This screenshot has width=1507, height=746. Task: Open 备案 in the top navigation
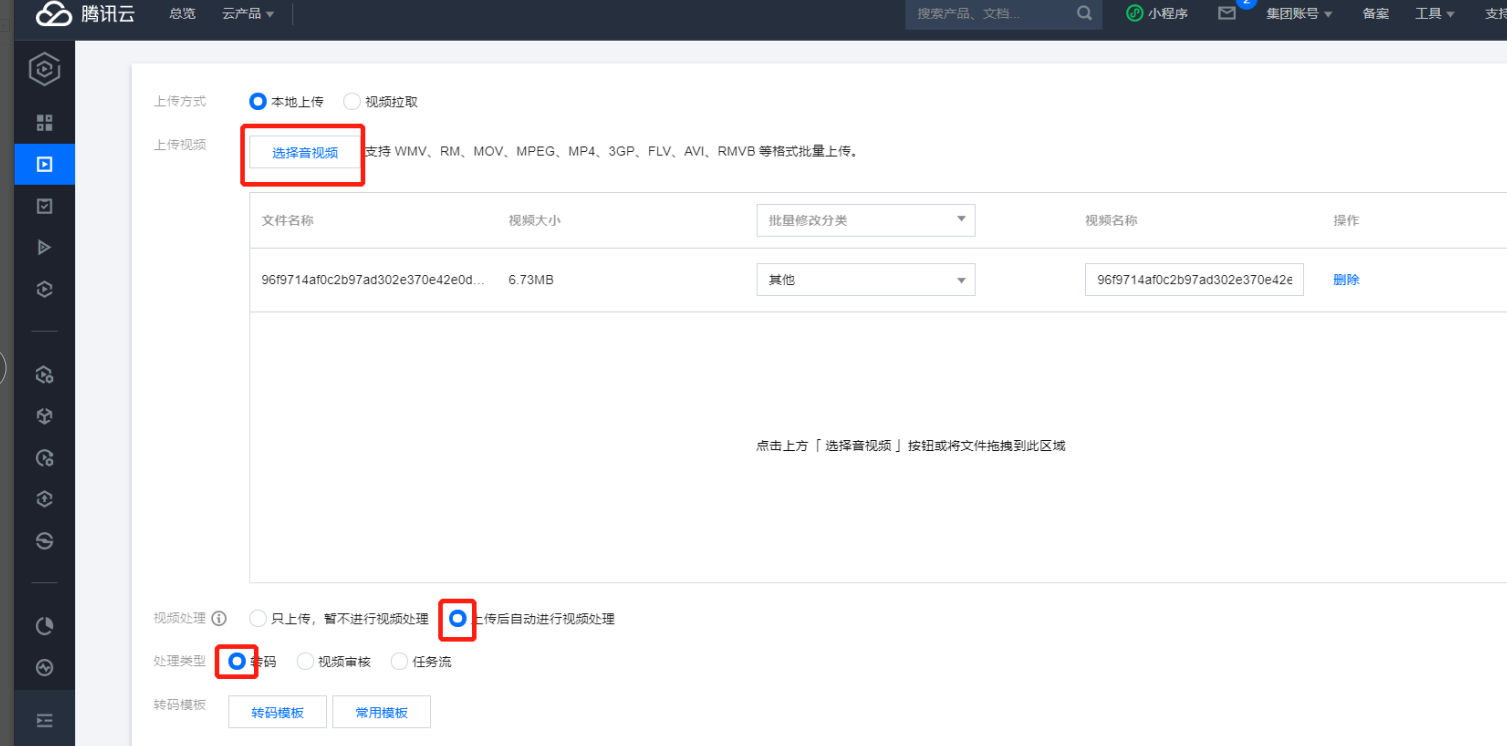[1375, 14]
